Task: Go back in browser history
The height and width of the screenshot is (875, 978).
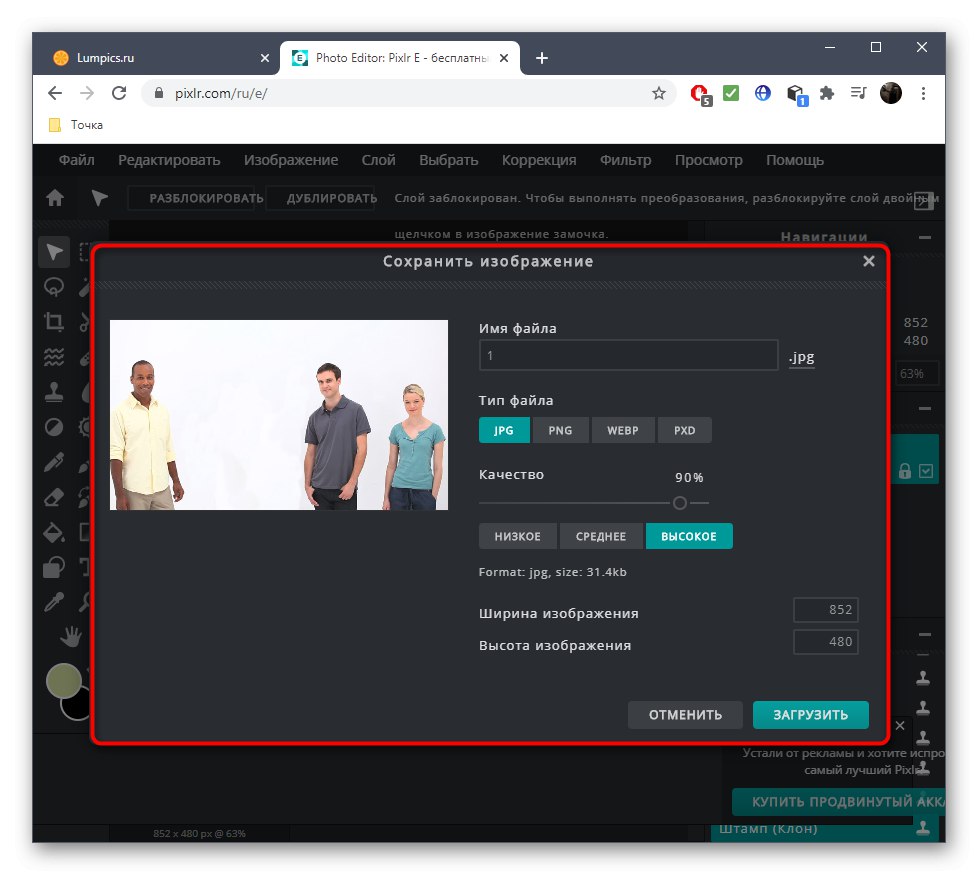Action: 55,94
